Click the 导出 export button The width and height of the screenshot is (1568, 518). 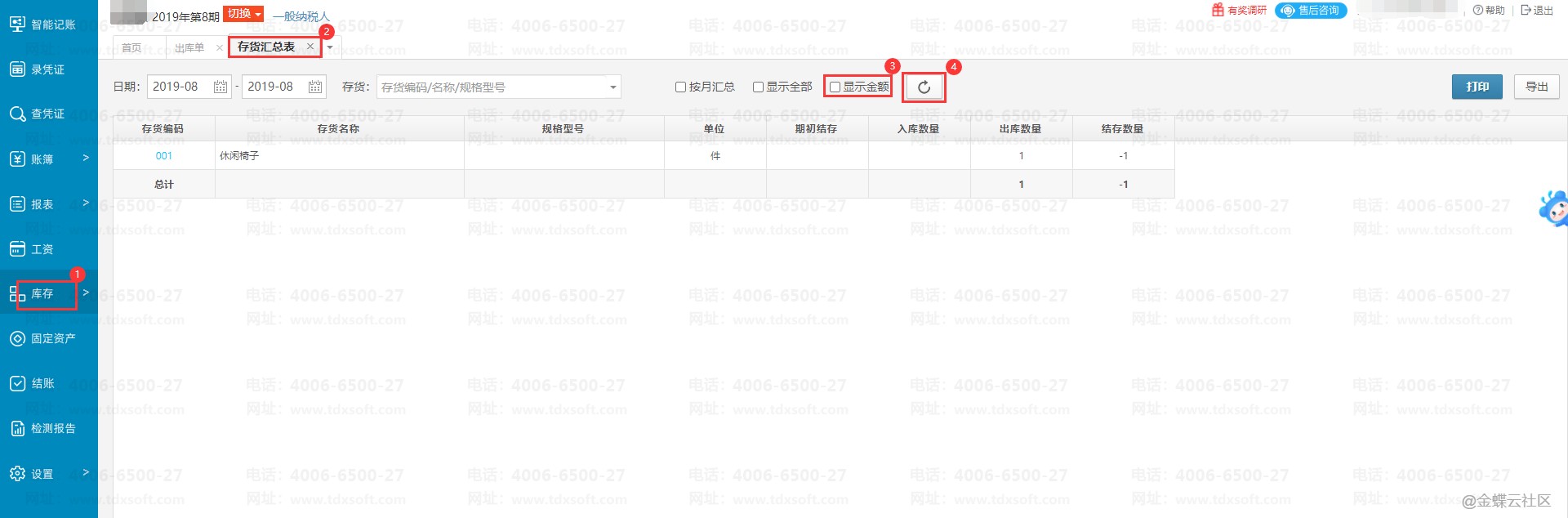(x=1537, y=87)
